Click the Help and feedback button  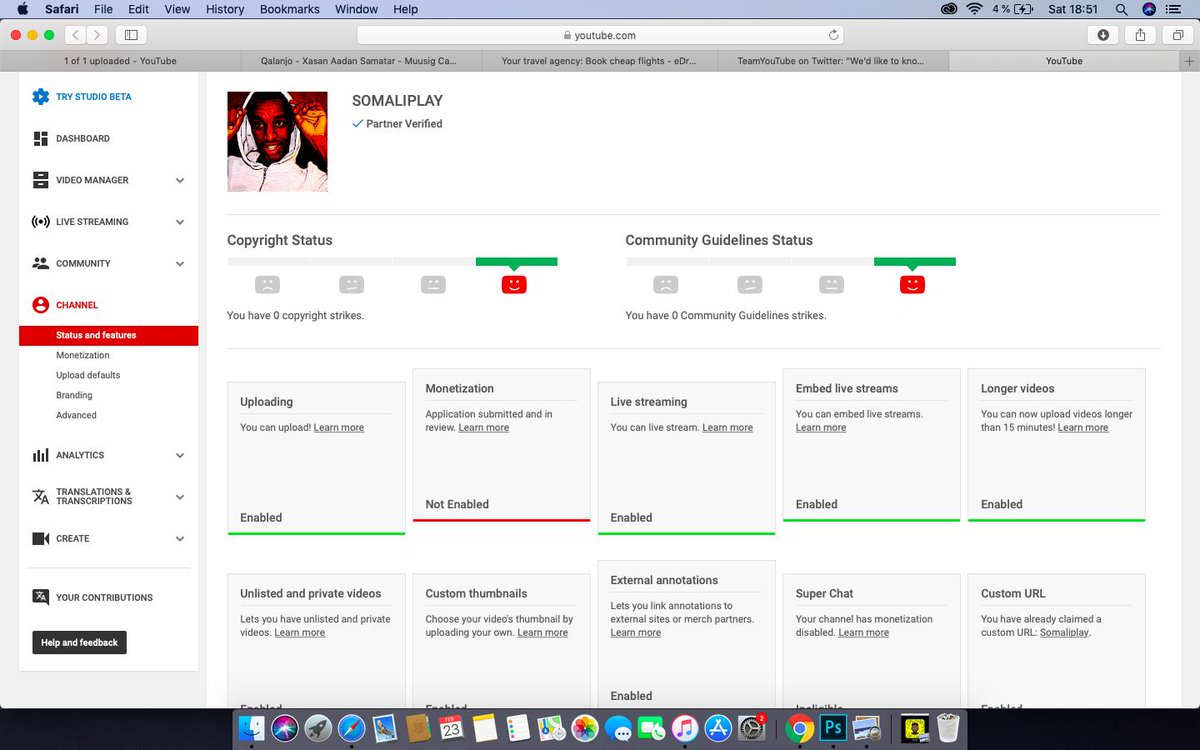click(79, 642)
